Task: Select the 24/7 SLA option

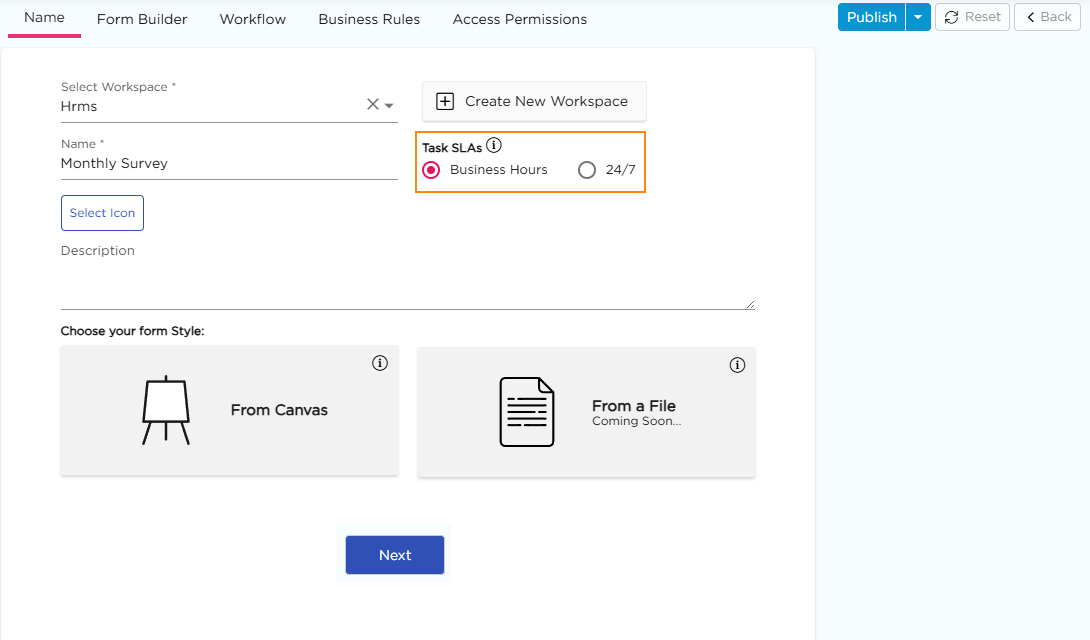Action: tap(587, 170)
